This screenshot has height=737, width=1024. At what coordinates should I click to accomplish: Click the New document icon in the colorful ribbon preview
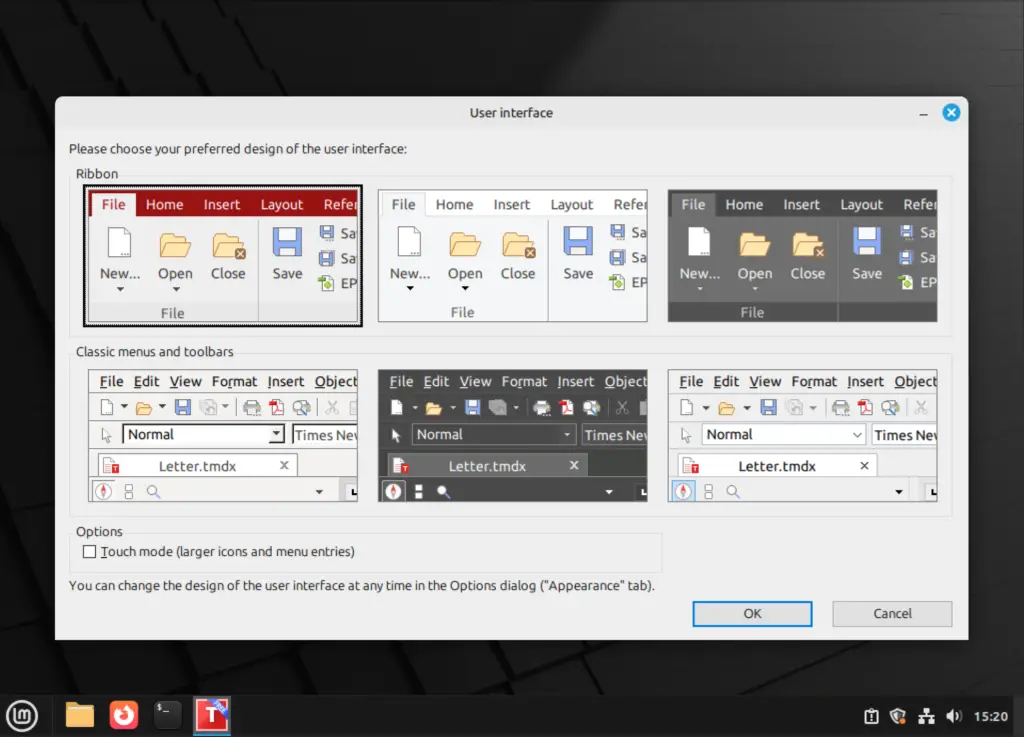tap(120, 243)
